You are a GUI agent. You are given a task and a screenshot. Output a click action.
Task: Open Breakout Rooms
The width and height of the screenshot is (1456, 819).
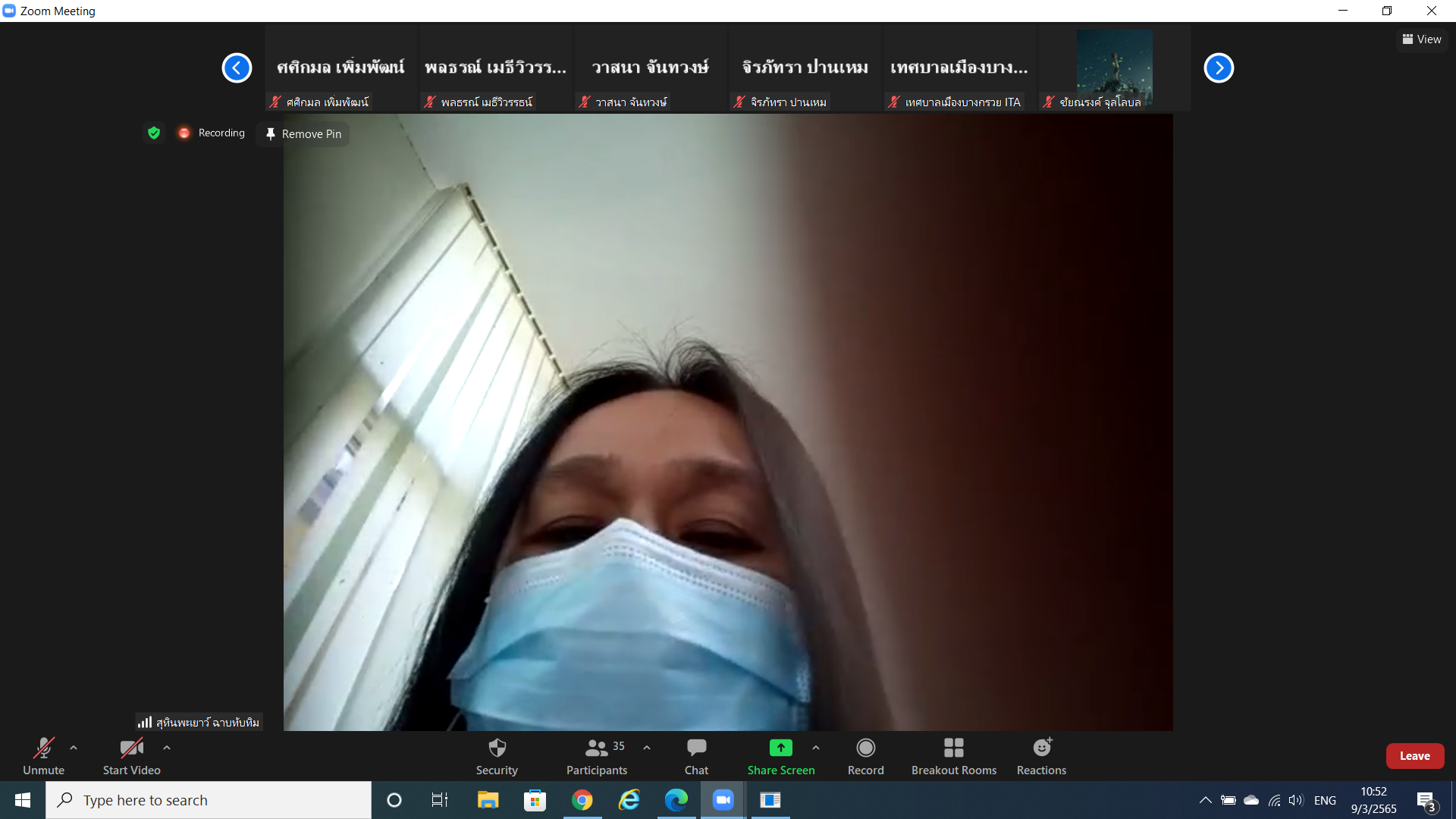tap(954, 757)
